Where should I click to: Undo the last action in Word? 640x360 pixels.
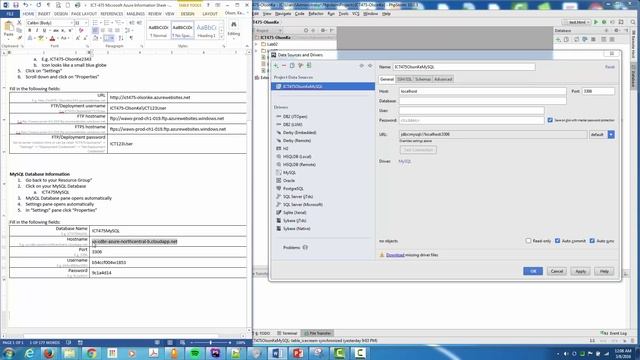26,5
